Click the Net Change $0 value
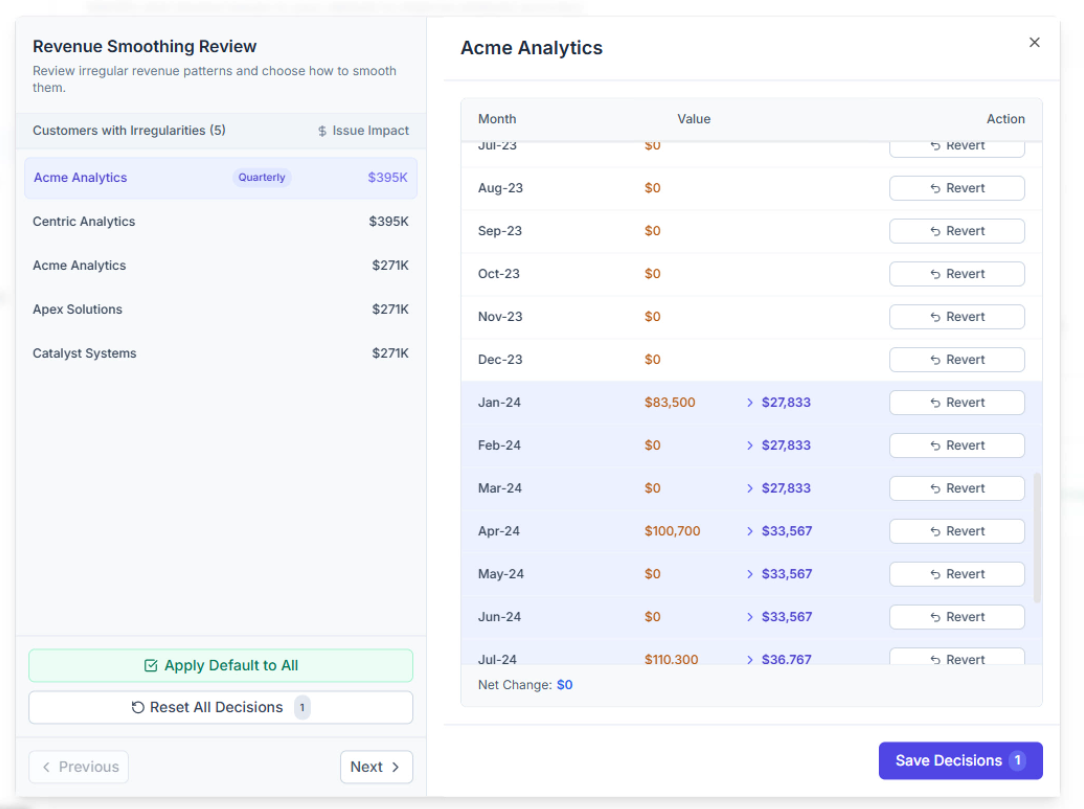This screenshot has width=1084, height=809. click(563, 684)
